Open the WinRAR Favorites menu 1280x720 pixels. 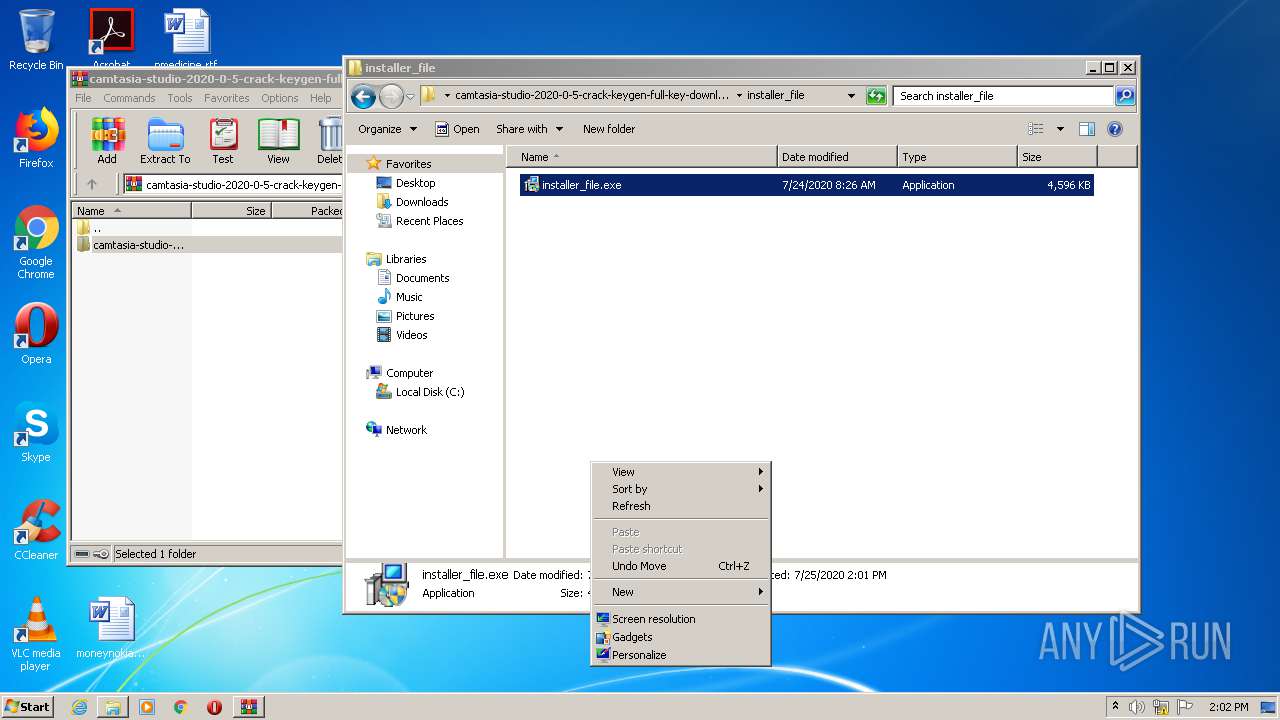click(x=227, y=98)
